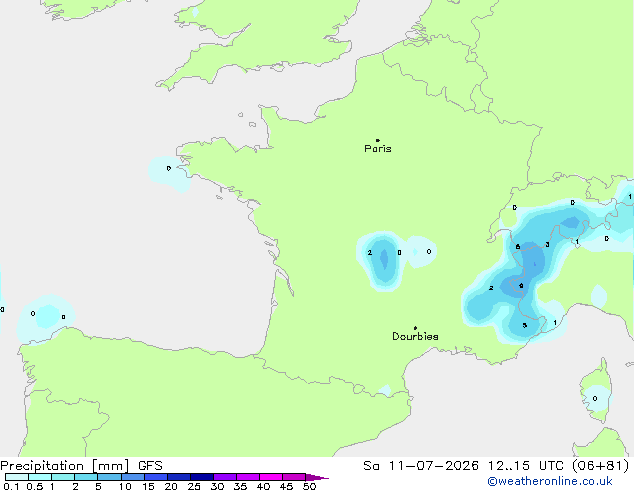Pick the 0.1–0.5 mm legend swatch
Image resolution: width=634 pixels, height=490 pixels.
click(x=17, y=477)
